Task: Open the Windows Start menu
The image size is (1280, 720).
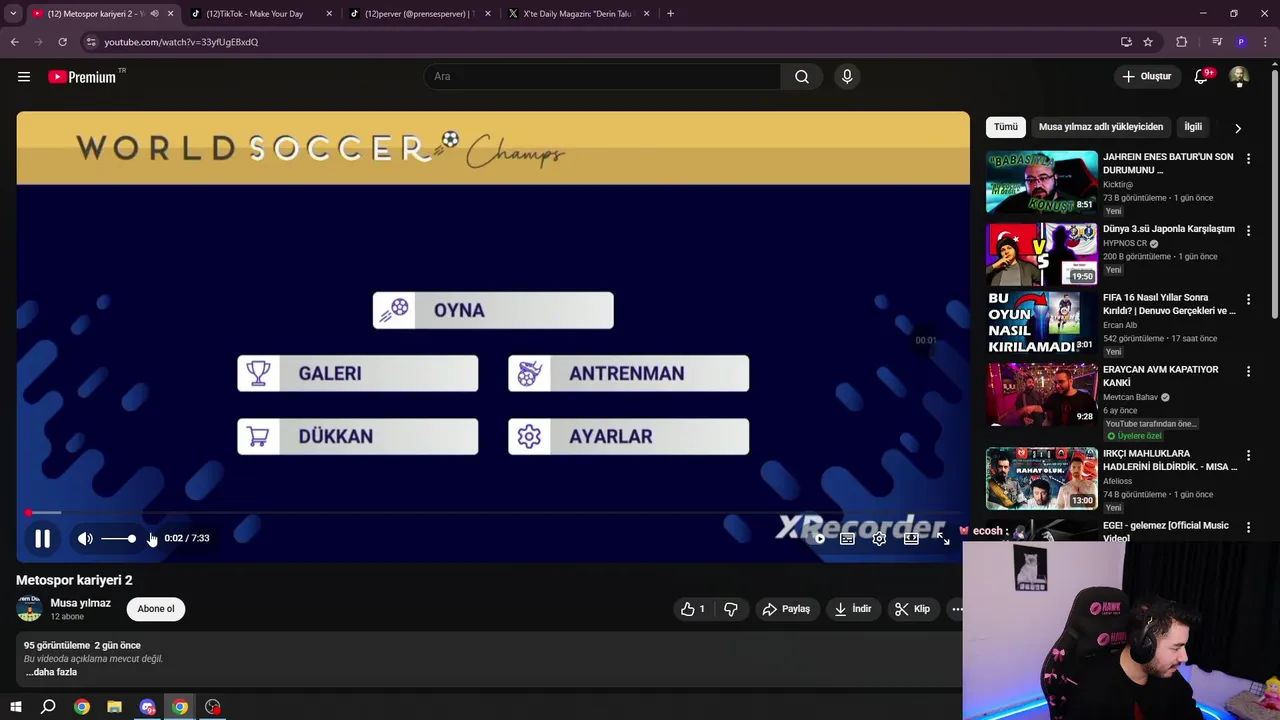Action: (x=15, y=707)
